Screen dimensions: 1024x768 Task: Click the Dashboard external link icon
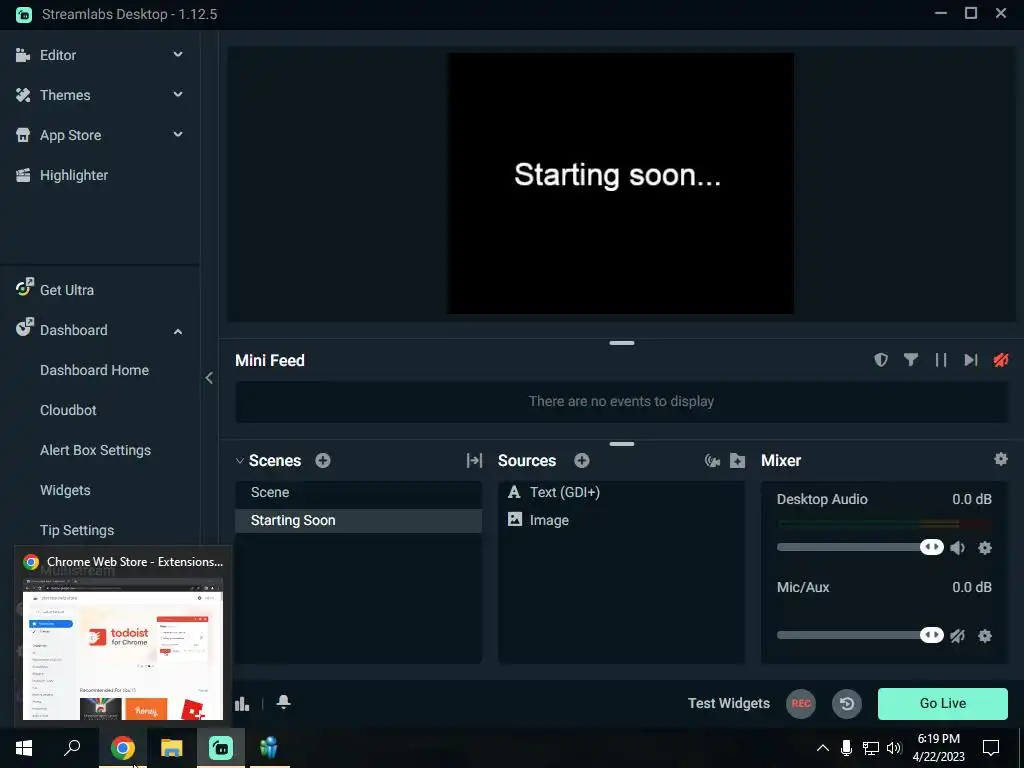point(24,327)
